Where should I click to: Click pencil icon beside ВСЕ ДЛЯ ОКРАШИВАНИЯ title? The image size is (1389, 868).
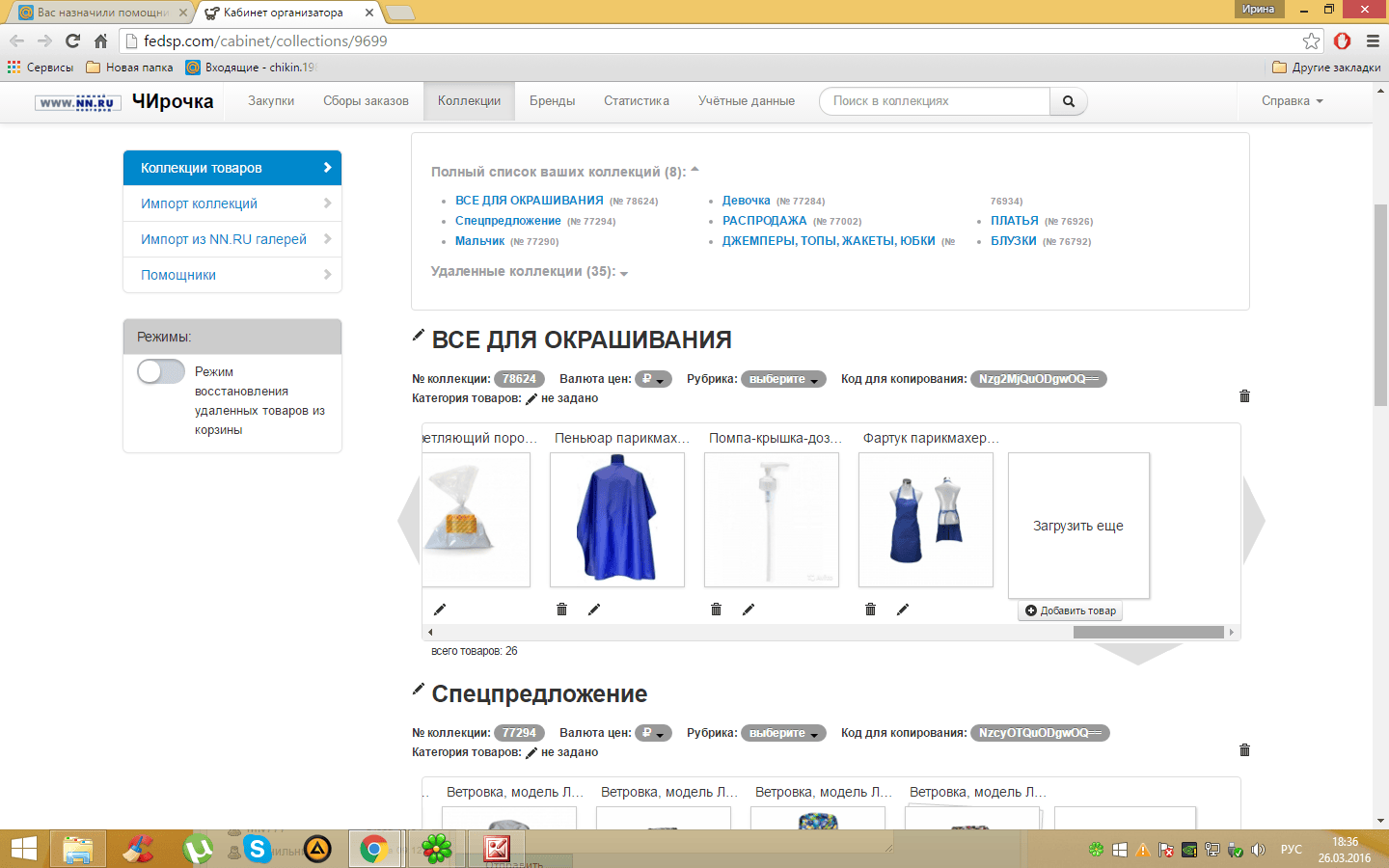pos(418,336)
